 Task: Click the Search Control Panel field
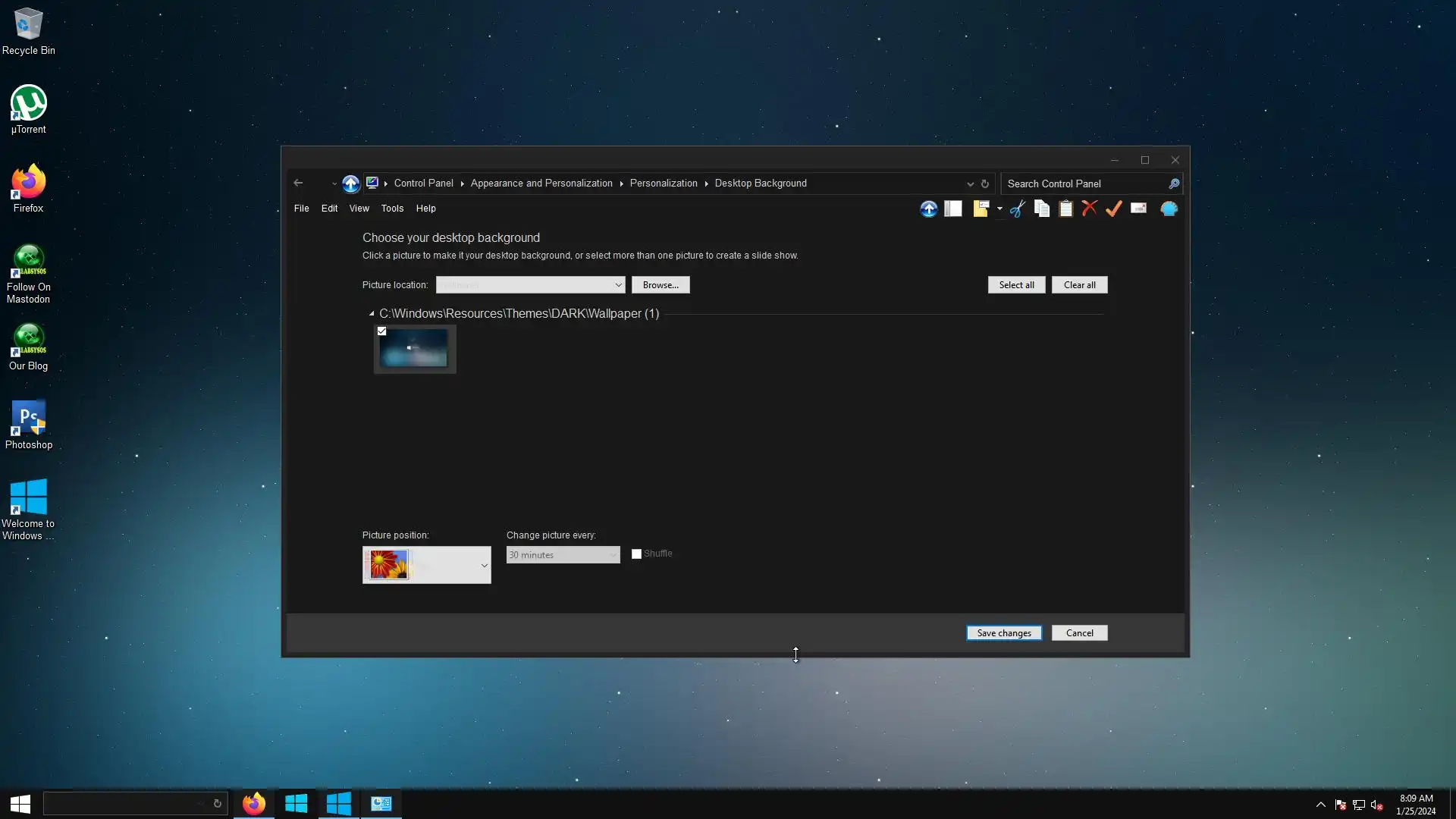[x=1084, y=184]
